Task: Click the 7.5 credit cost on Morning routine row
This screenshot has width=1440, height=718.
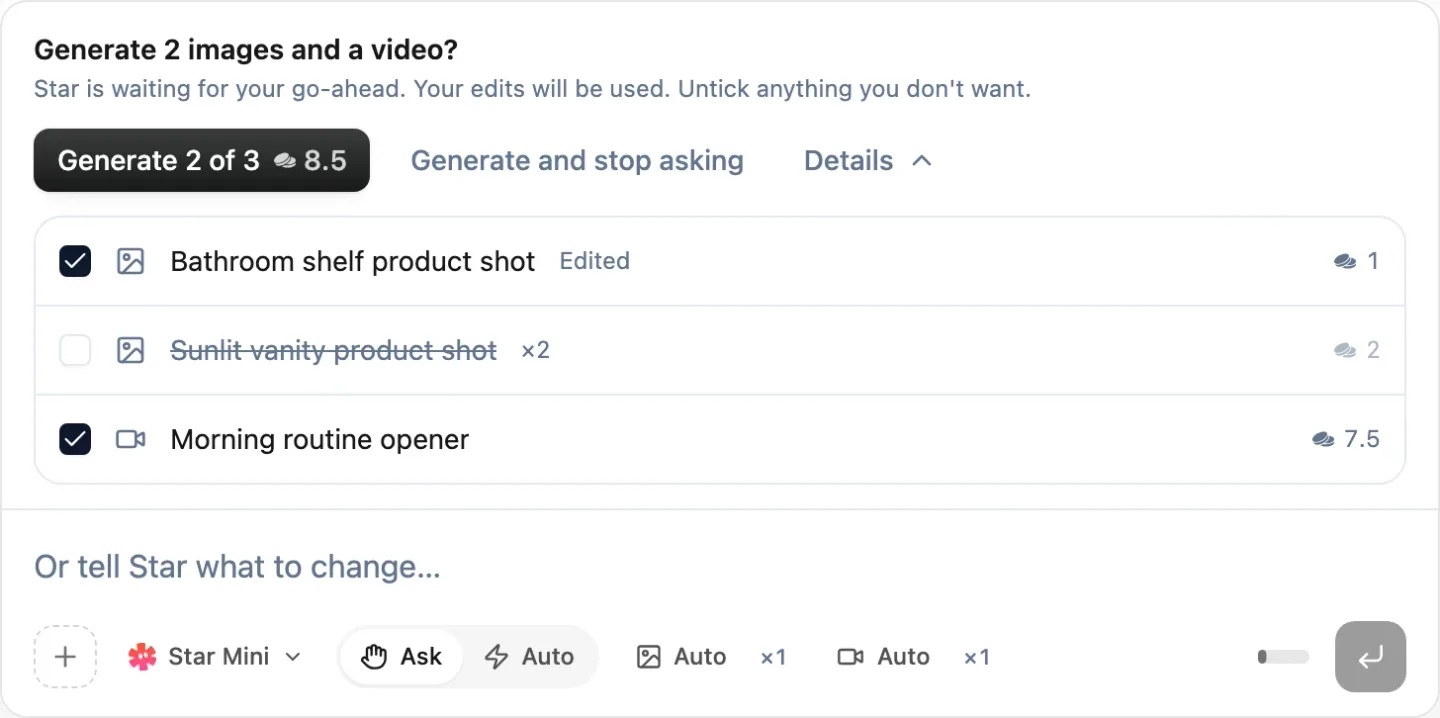Action: point(1346,439)
